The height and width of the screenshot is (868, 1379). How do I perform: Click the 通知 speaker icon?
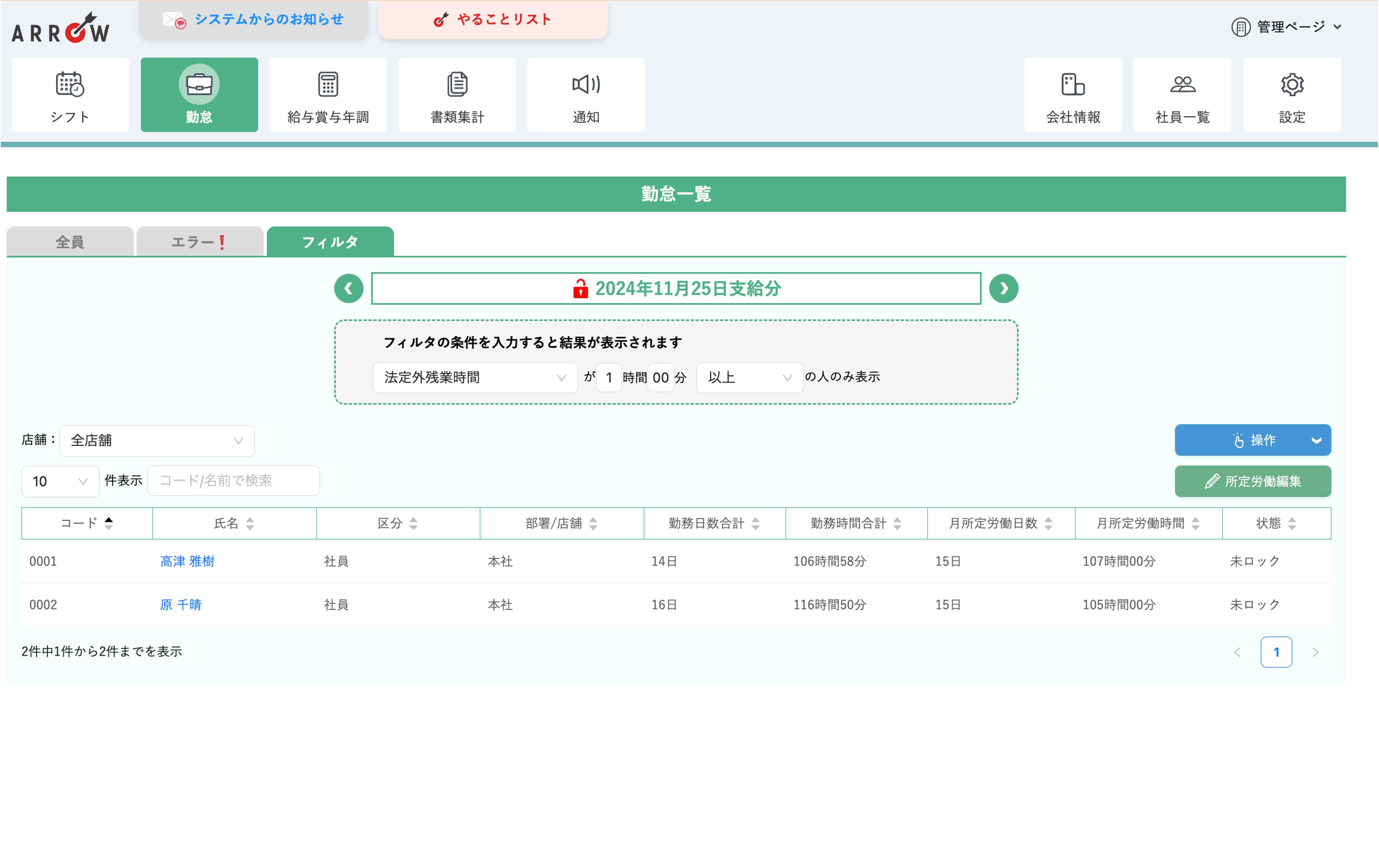tap(586, 85)
